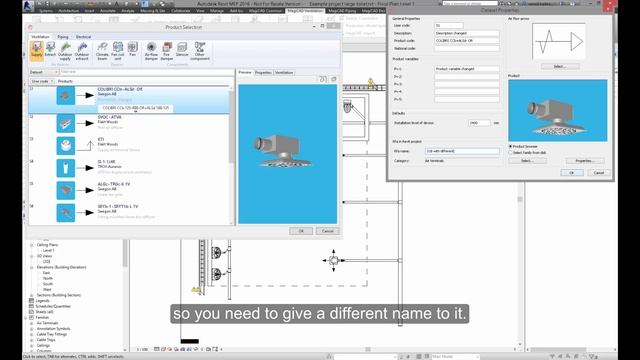Select the Silencer component icon
The height and width of the screenshot is (360, 640).
182,49
